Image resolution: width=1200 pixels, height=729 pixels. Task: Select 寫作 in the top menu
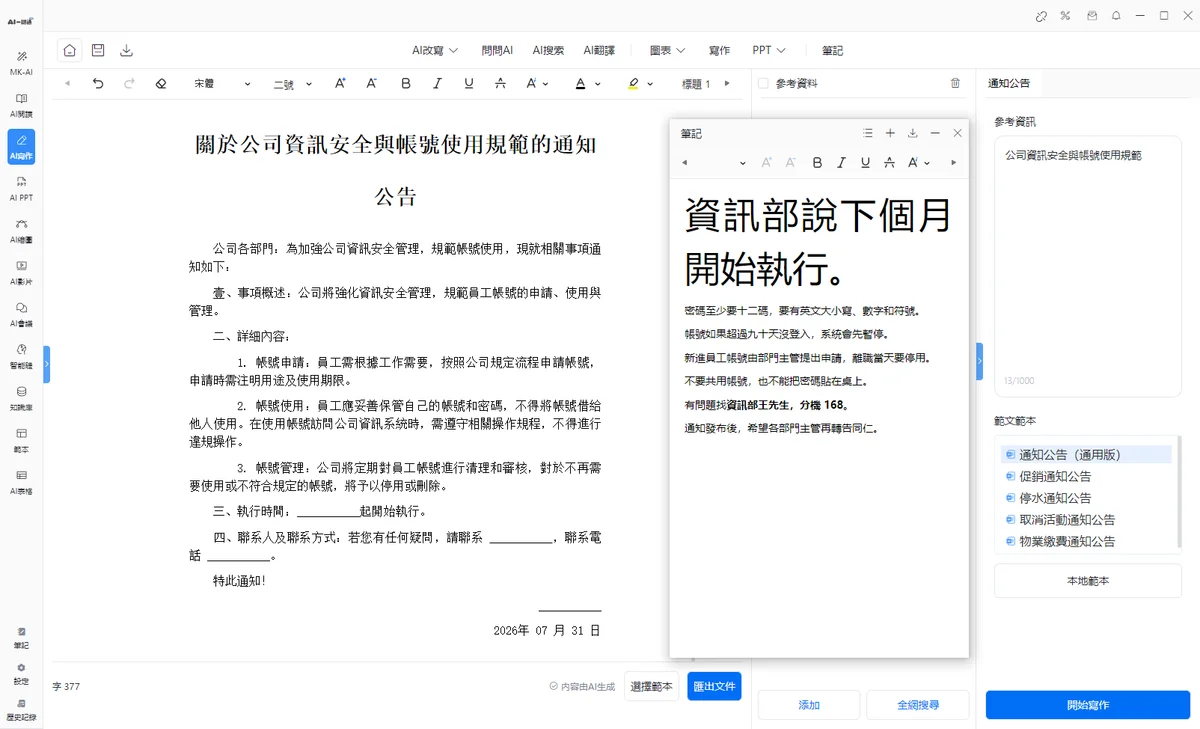coord(719,50)
